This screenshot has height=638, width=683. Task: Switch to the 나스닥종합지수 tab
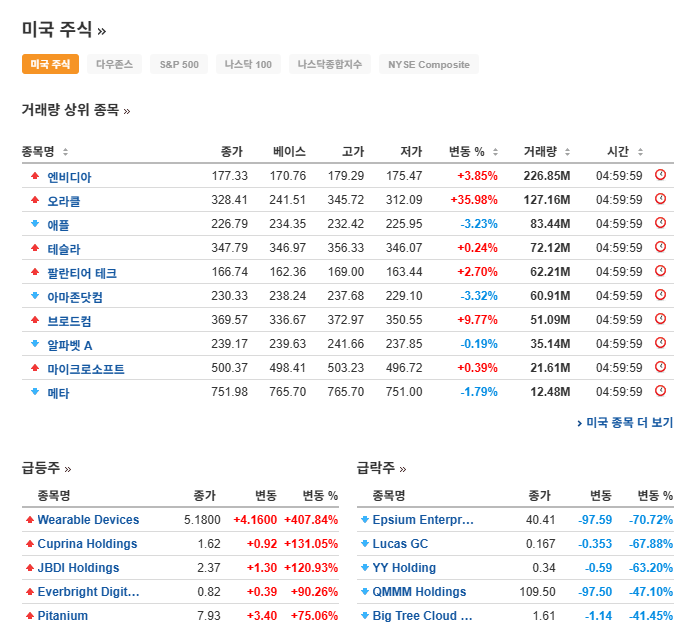329,64
